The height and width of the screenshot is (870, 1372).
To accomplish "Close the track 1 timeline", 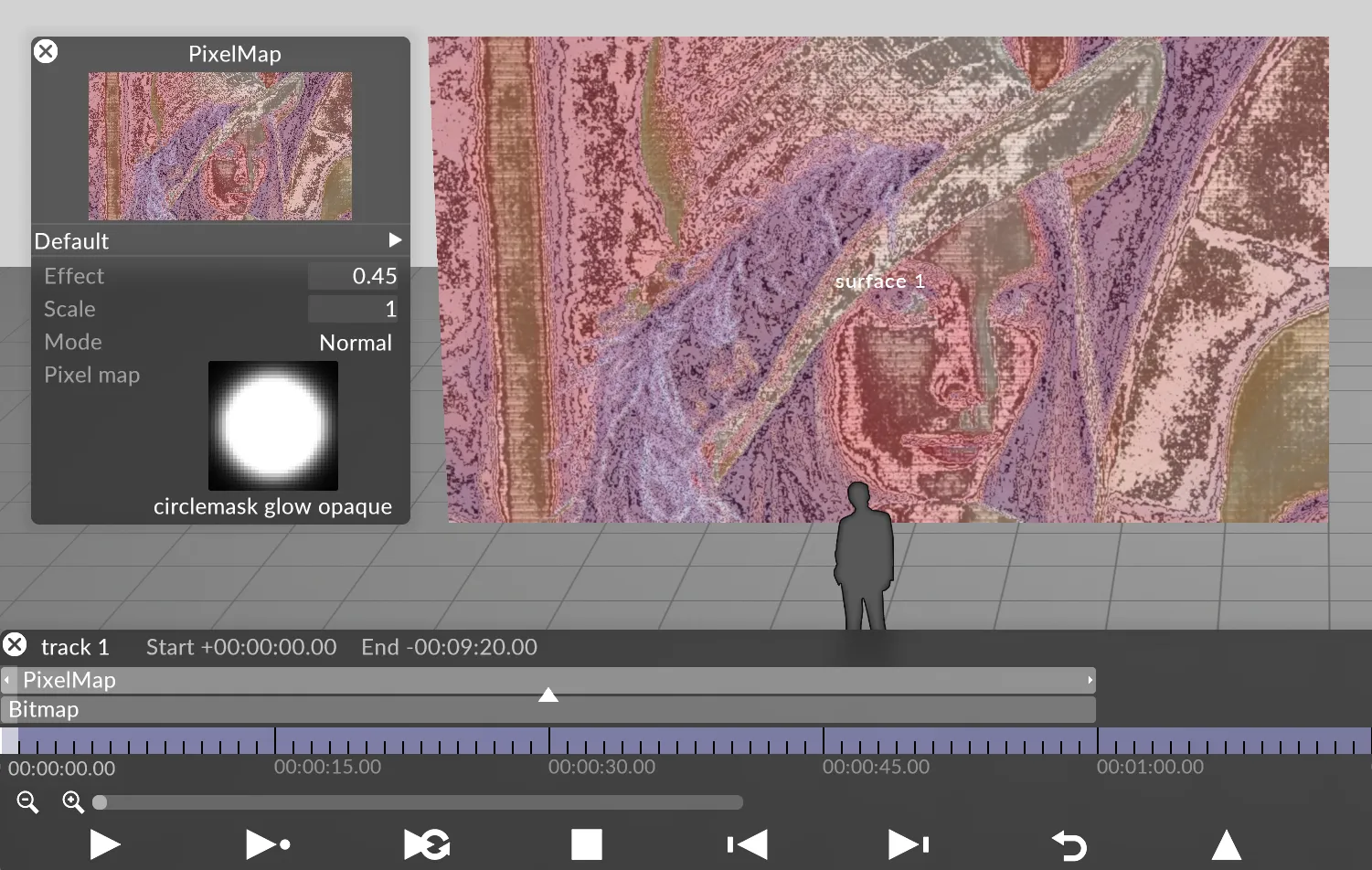I will (15, 645).
